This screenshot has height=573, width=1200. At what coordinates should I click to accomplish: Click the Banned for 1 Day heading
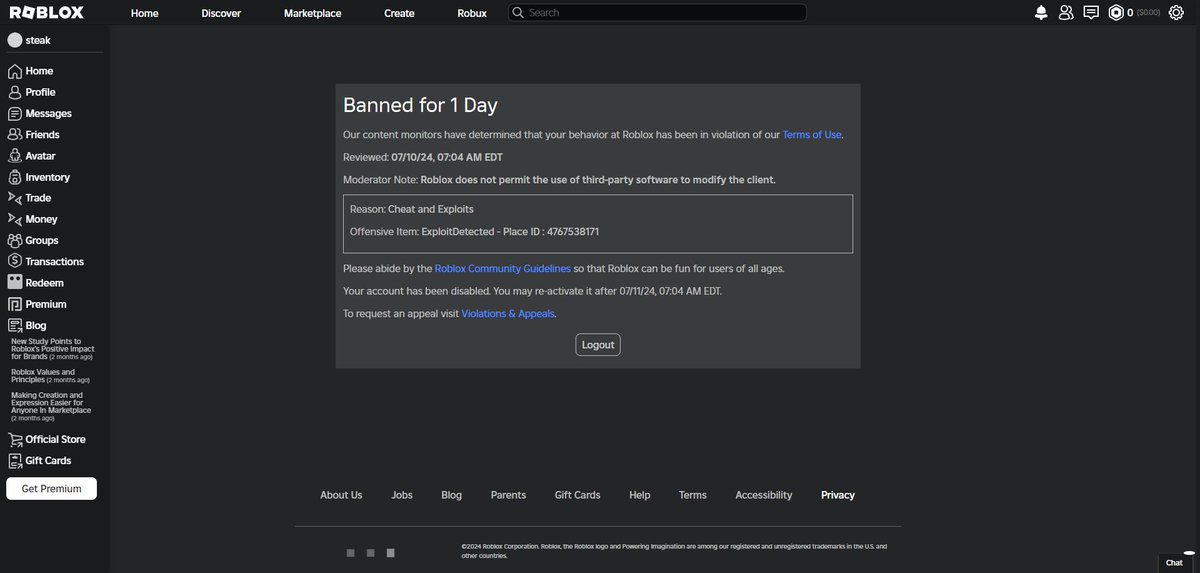click(x=420, y=105)
